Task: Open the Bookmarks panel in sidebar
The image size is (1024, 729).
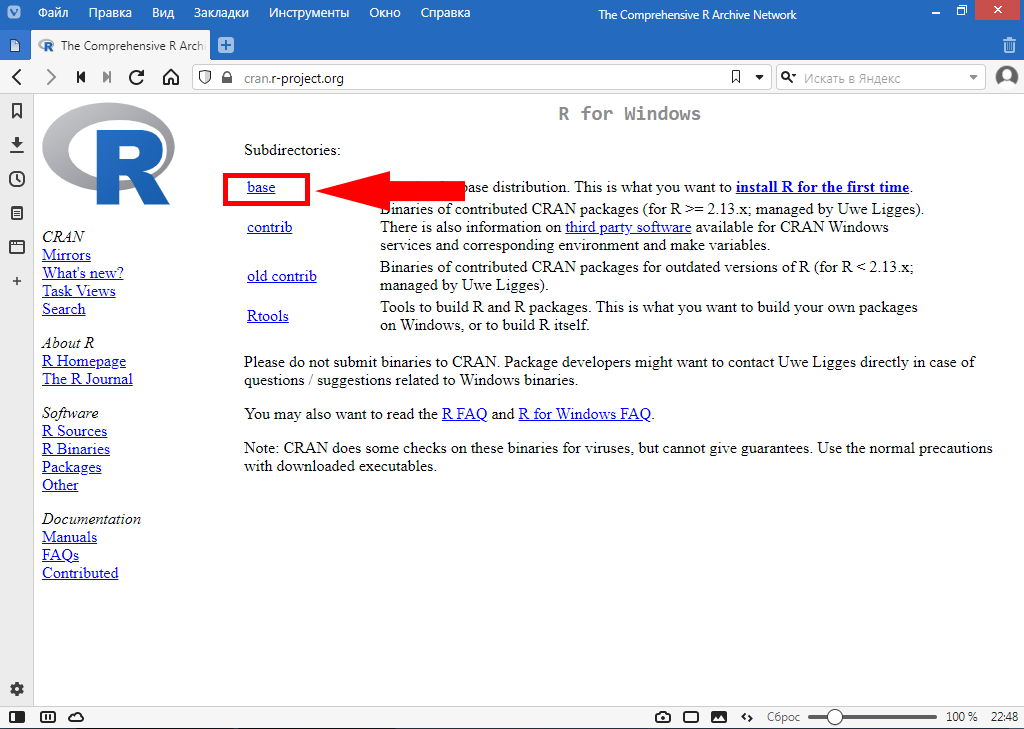Action: pyautogui.click(x=16, y=111)
